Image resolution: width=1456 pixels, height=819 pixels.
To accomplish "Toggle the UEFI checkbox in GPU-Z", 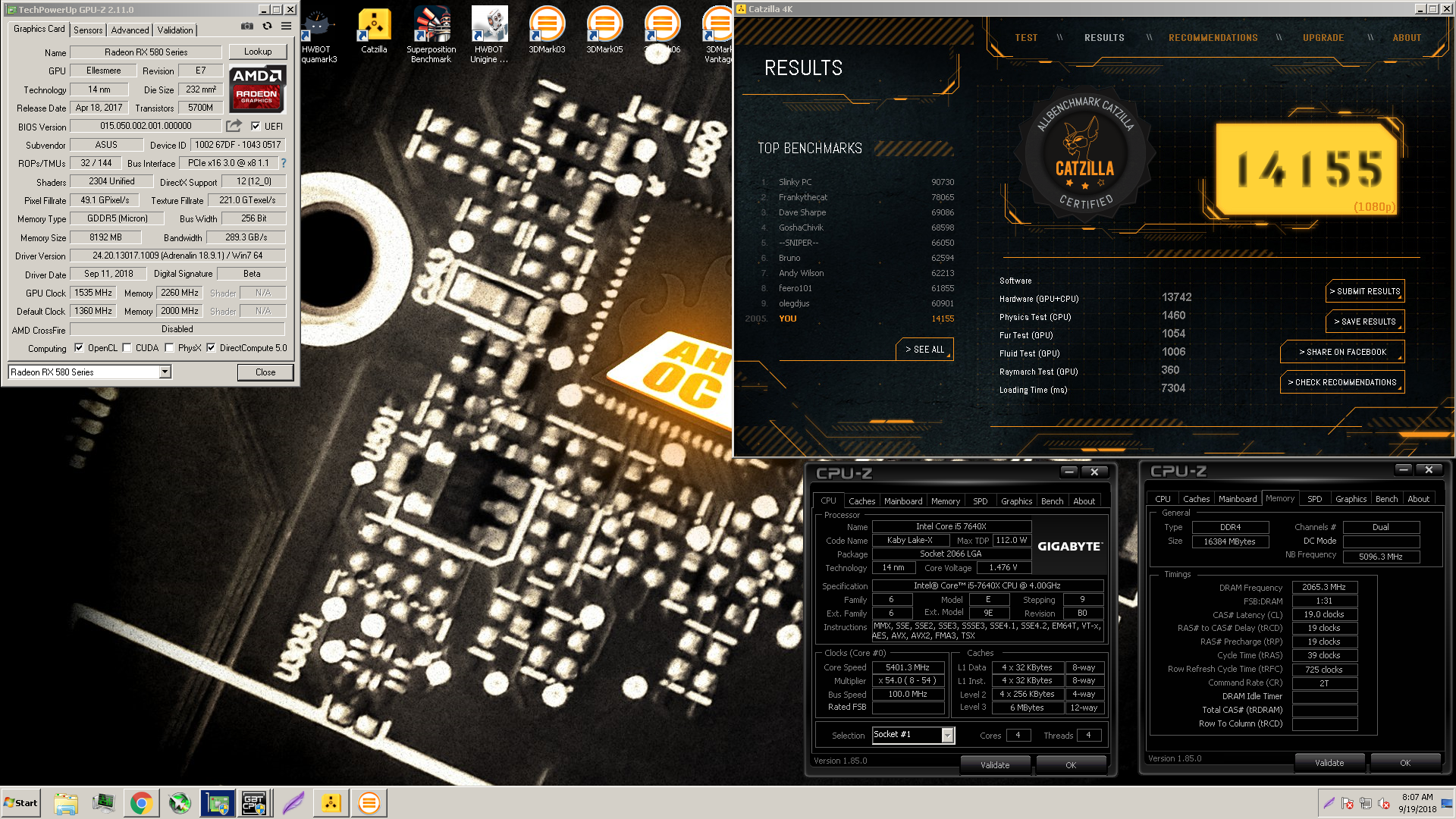I will 256,126.
